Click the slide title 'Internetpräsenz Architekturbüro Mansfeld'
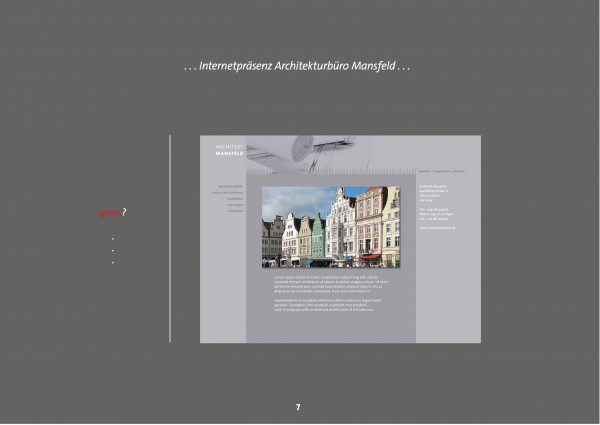Image resolution: width=600 pixels, height=425 pixels. click(x=298, y=67)
